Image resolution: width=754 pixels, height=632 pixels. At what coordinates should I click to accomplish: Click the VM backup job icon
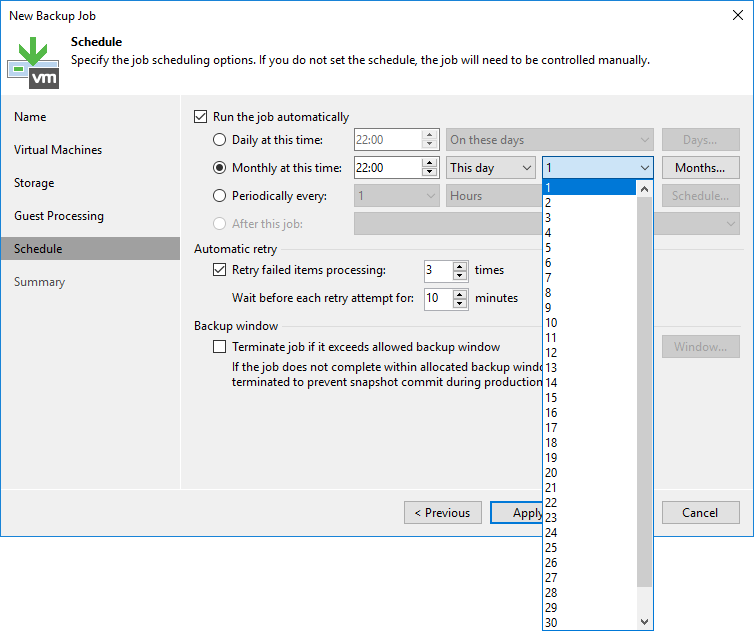click(x=33, y=59)
